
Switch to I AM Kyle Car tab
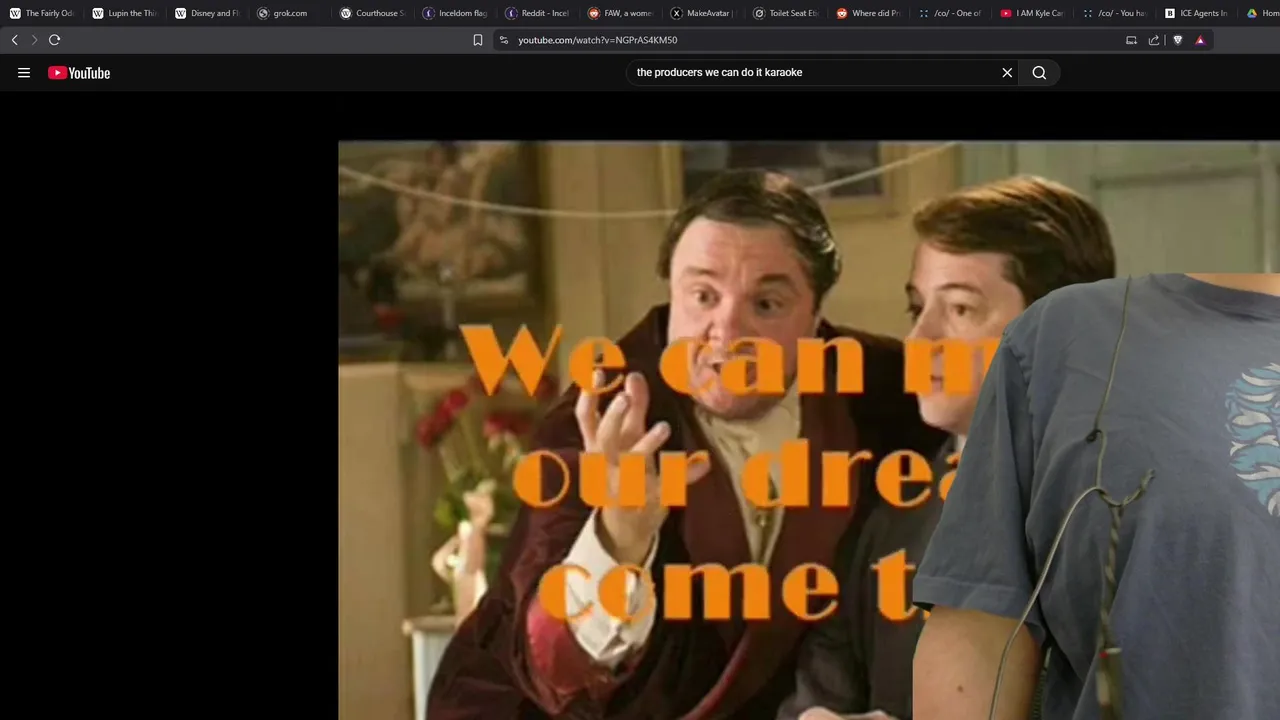click(x=1034, y=13)
